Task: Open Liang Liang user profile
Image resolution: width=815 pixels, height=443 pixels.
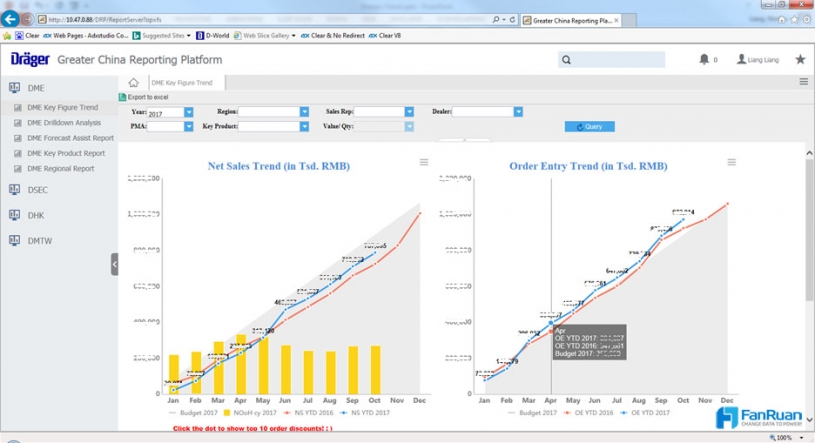Action: (758, 60)
